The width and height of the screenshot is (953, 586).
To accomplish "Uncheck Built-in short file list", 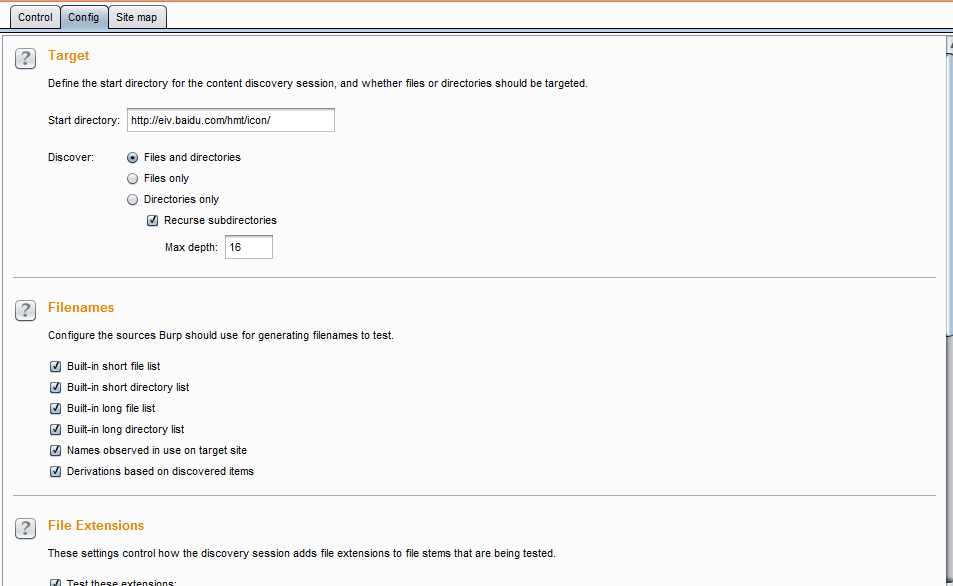I will [55, 367].
